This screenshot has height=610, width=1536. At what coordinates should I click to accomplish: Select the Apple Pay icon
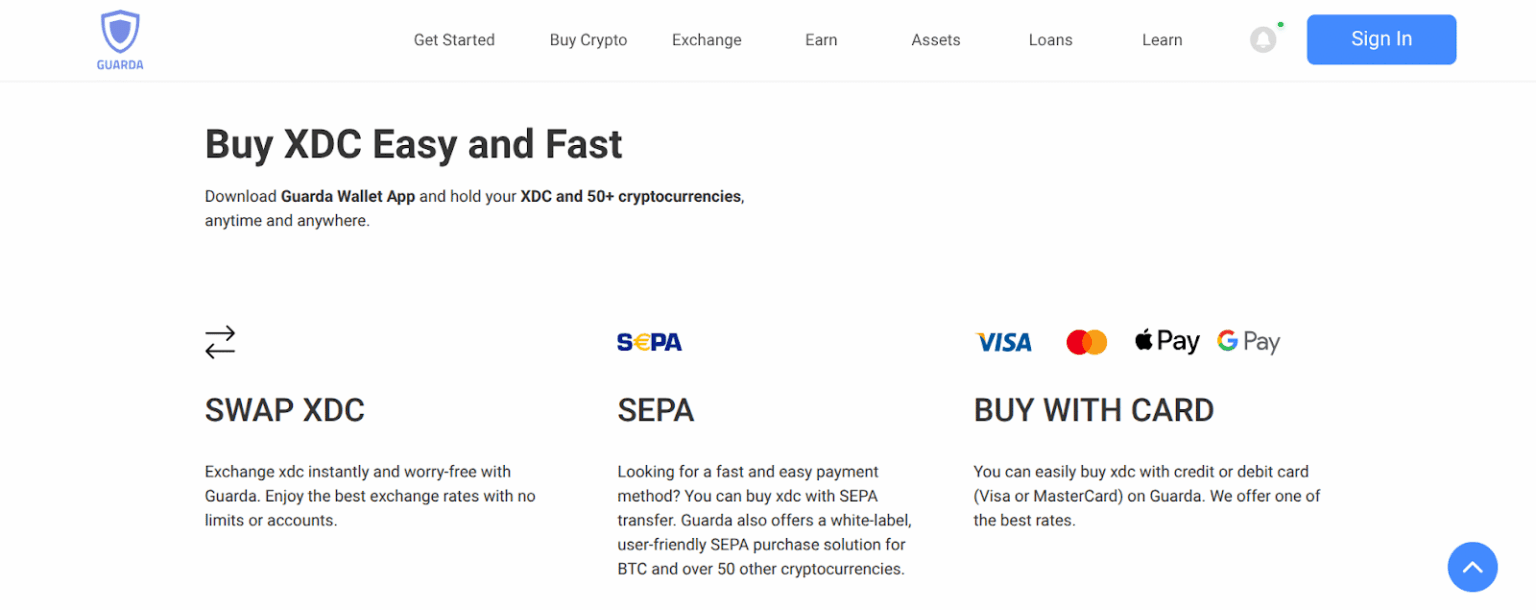1166,341
